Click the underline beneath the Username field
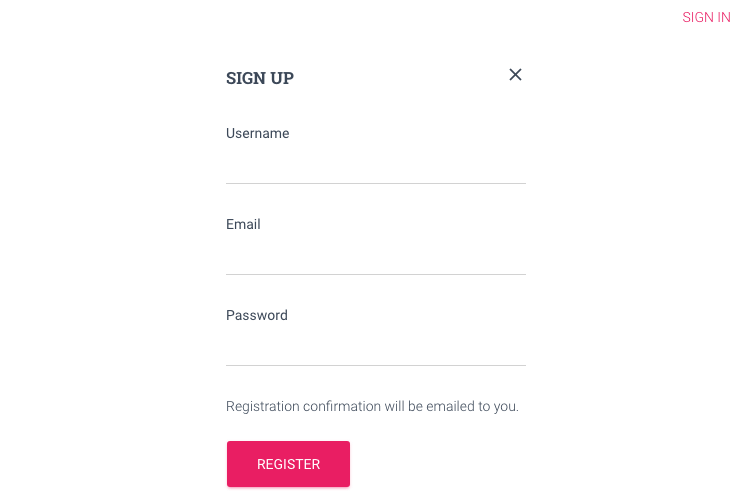Screen dimensions: 750x502 tap(375, 183)
